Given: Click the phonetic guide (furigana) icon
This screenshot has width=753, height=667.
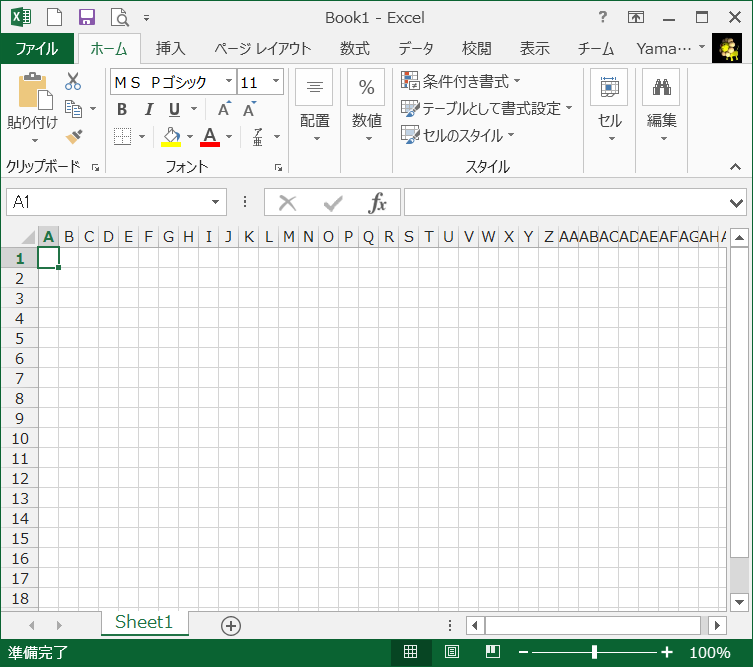Looking at the screenshot, I should click(258, 136).
